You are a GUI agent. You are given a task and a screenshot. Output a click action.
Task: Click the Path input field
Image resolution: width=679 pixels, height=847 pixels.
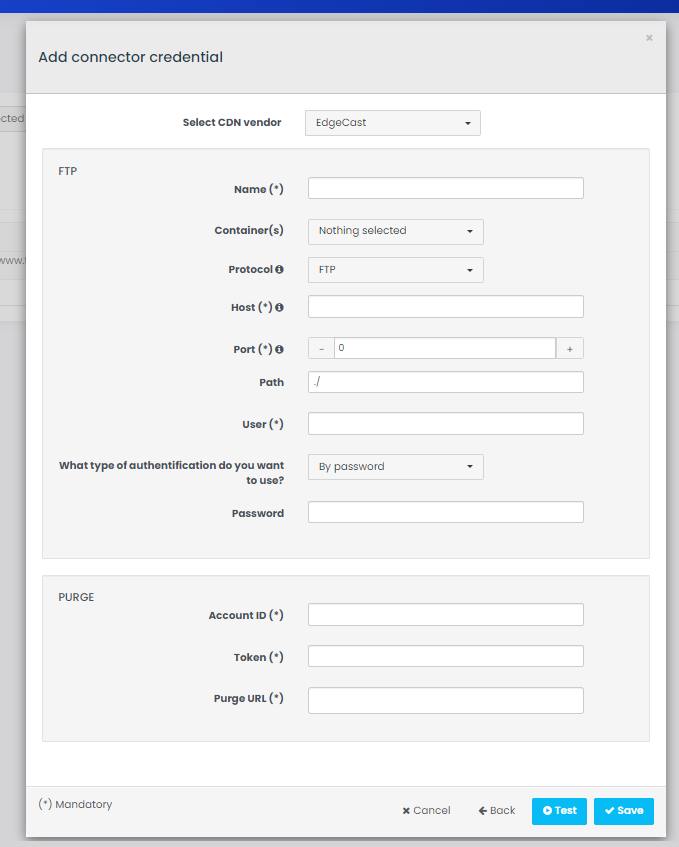pos(445,382)
